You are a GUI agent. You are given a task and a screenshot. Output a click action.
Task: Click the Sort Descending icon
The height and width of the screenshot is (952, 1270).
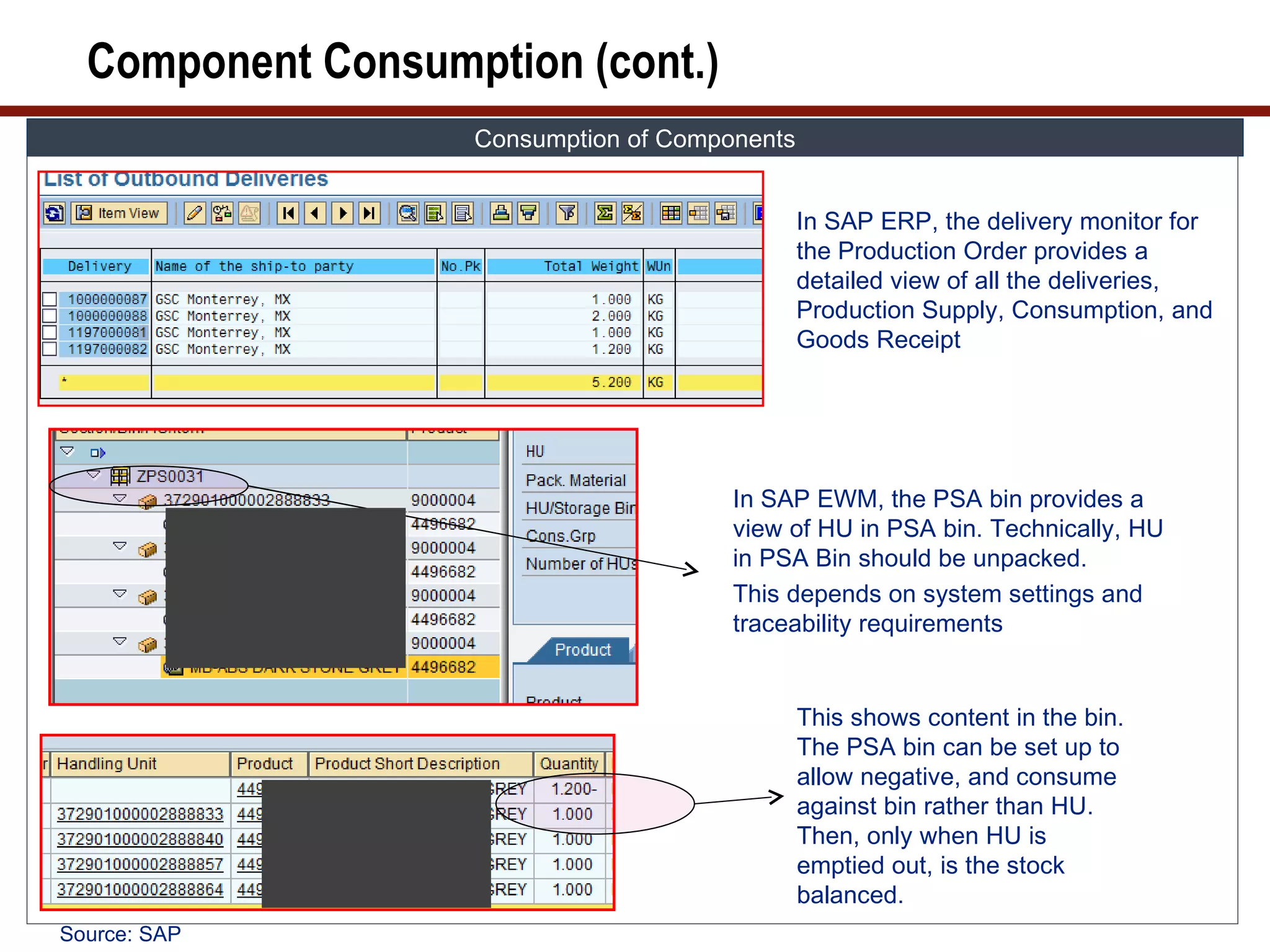coord(528,214)
